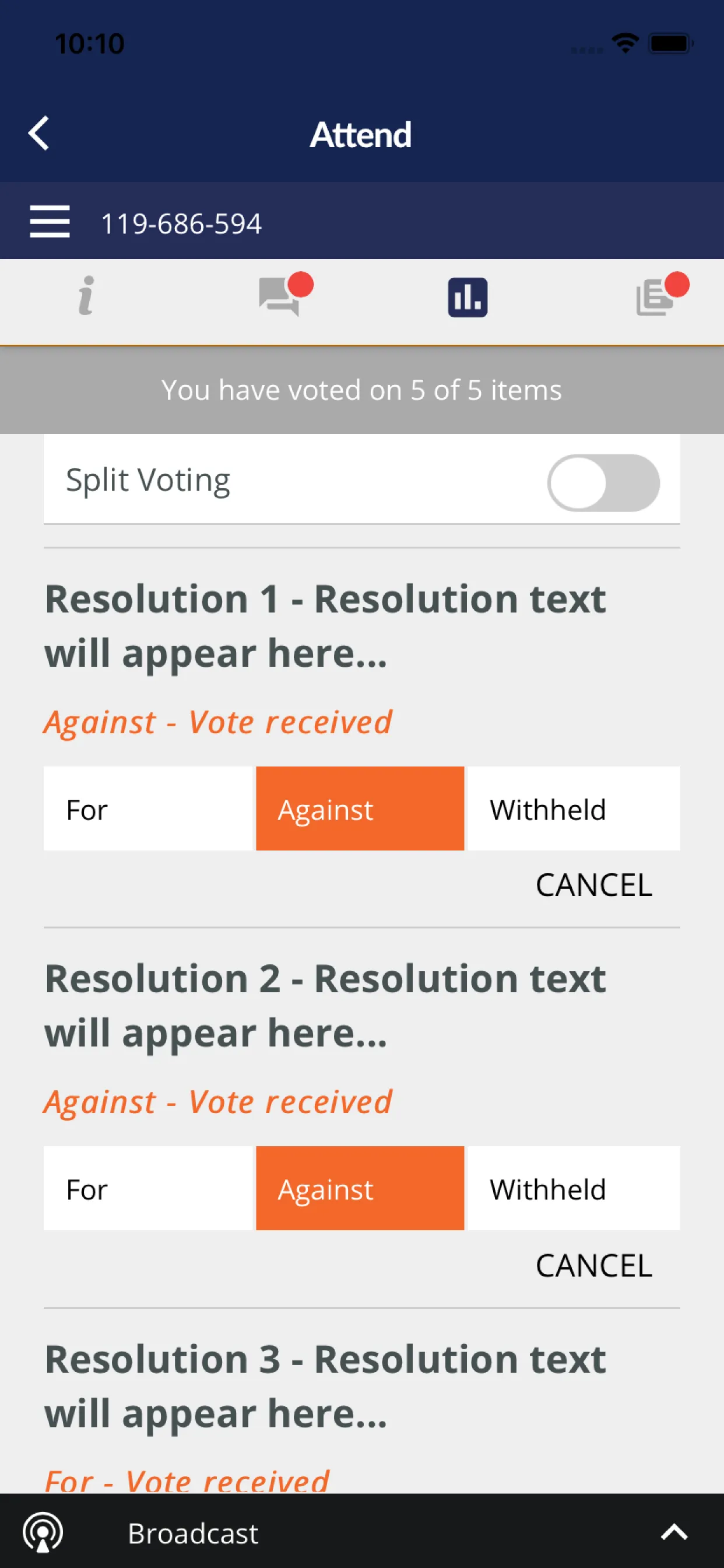Tap the back arrow in Attend header
The image size is (724, 1568).
[39, 132]
